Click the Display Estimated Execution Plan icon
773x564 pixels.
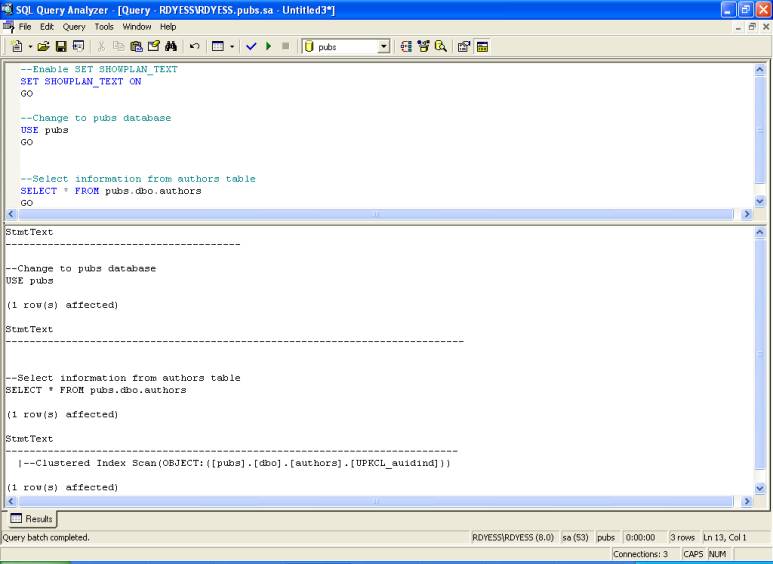click(406, 46)
